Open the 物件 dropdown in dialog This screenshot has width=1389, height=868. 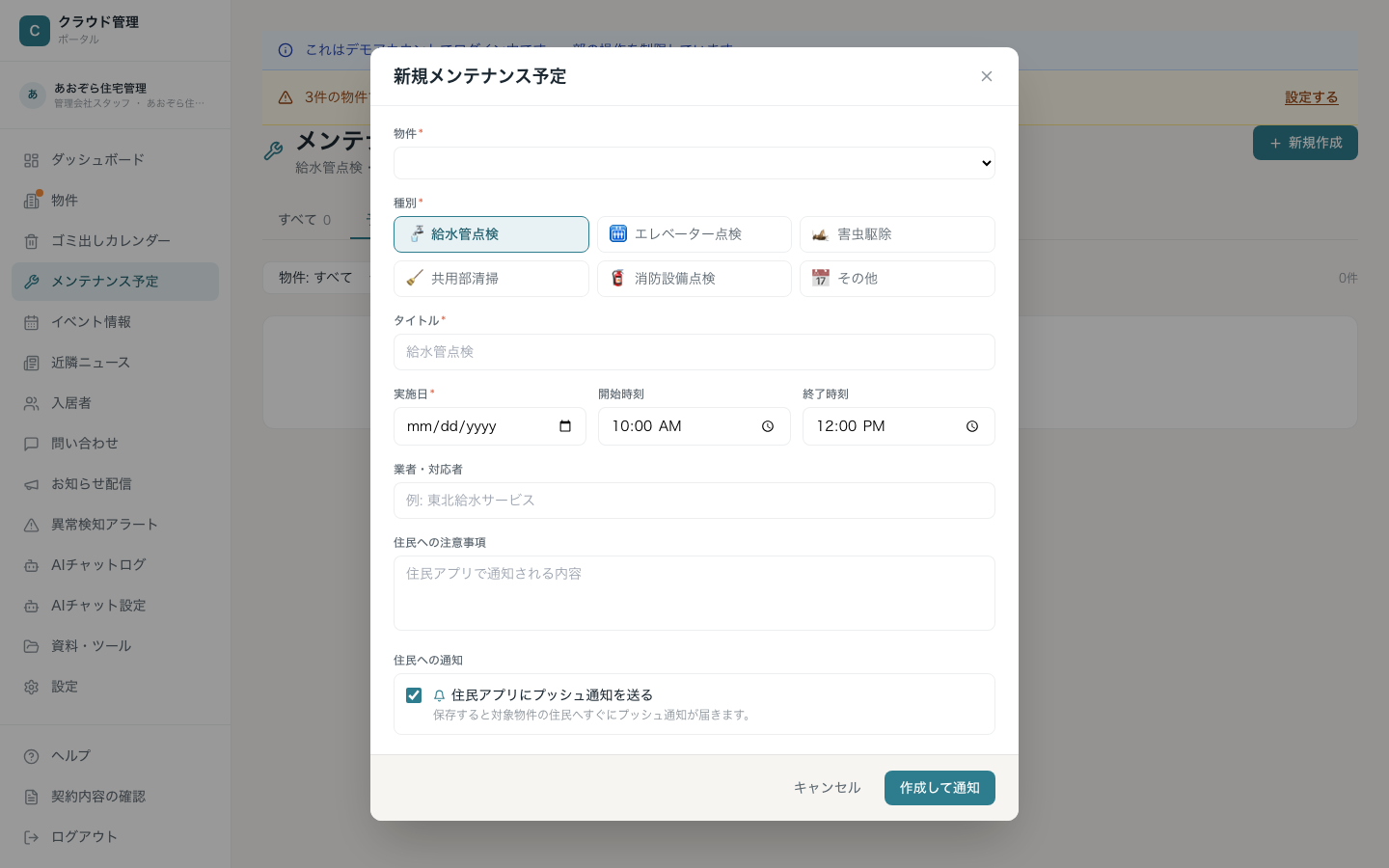point(694,163)
